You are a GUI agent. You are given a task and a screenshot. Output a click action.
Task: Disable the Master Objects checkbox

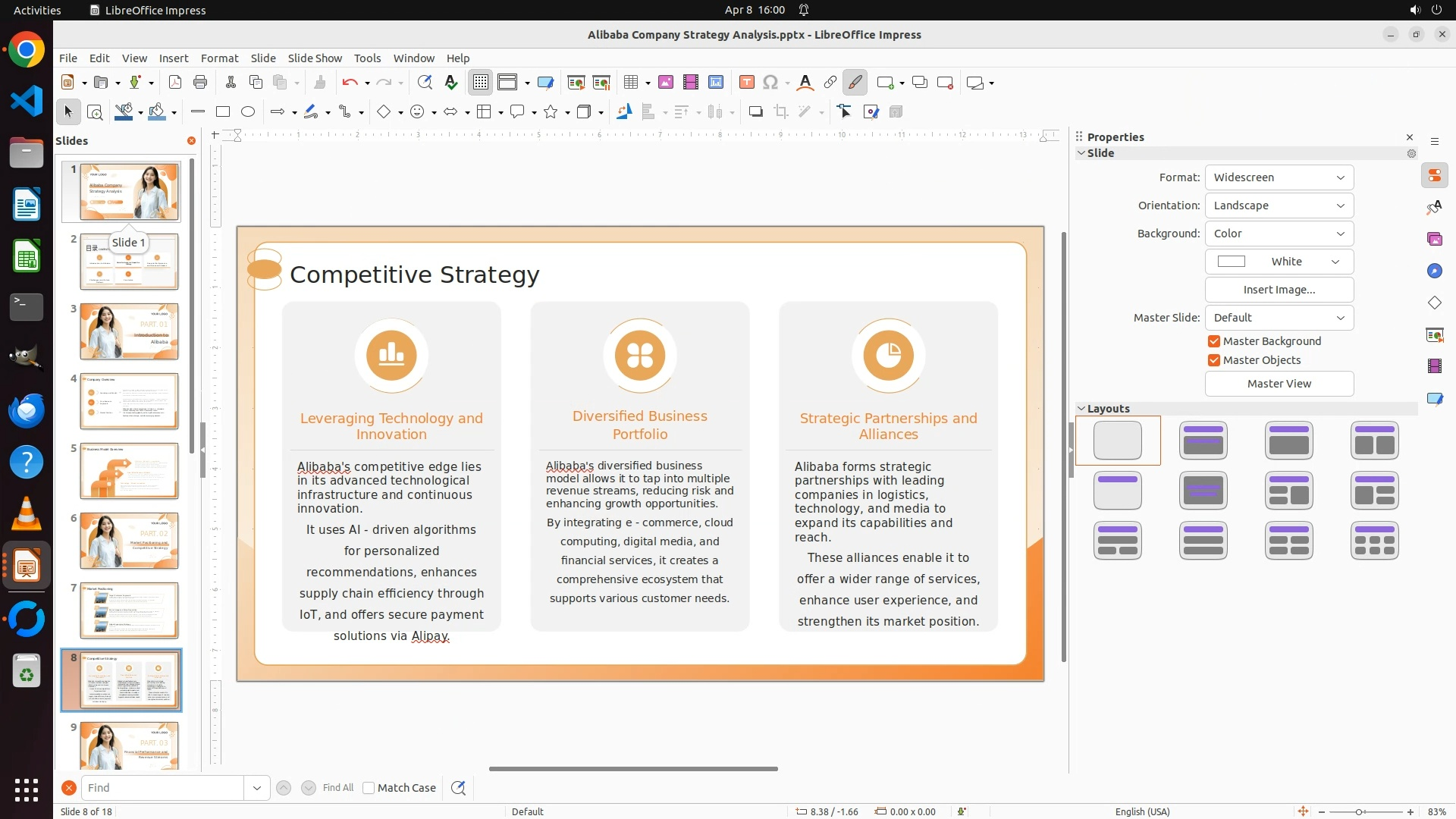[1214, 360]
